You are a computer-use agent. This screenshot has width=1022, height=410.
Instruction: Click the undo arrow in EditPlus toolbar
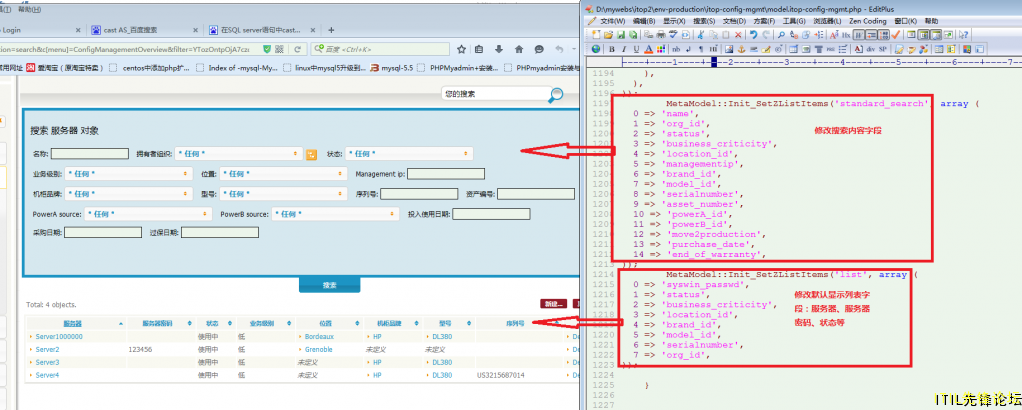point(753,35)
